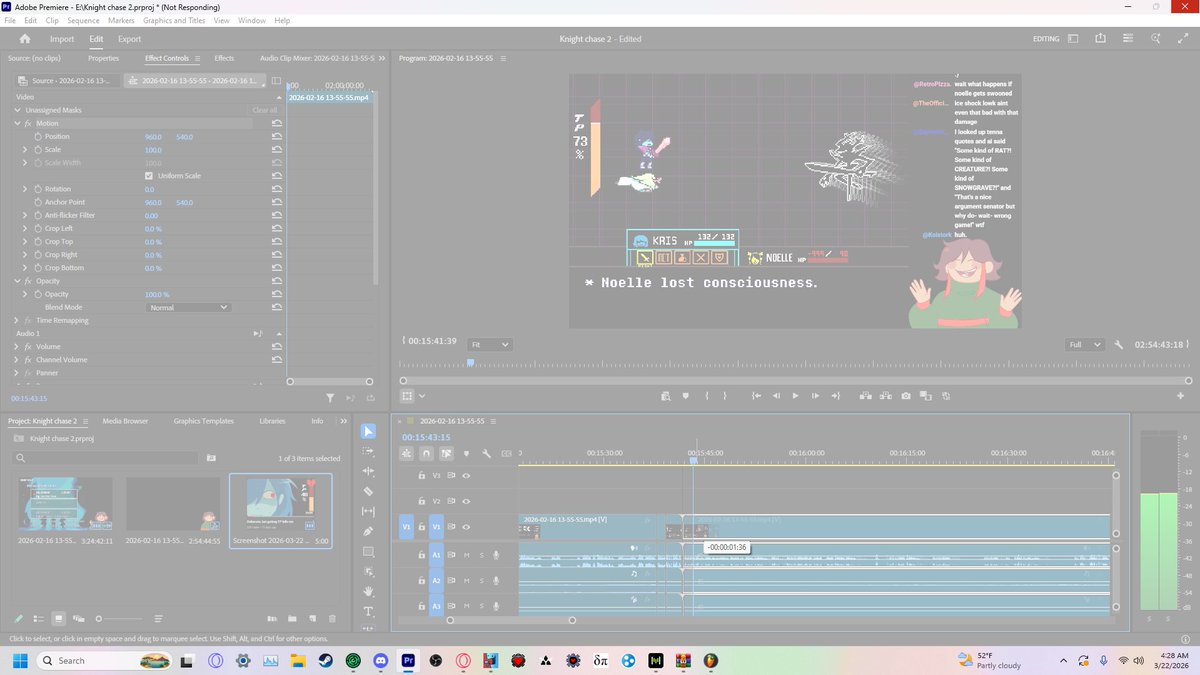Switch to Media Browser tab

125,421
